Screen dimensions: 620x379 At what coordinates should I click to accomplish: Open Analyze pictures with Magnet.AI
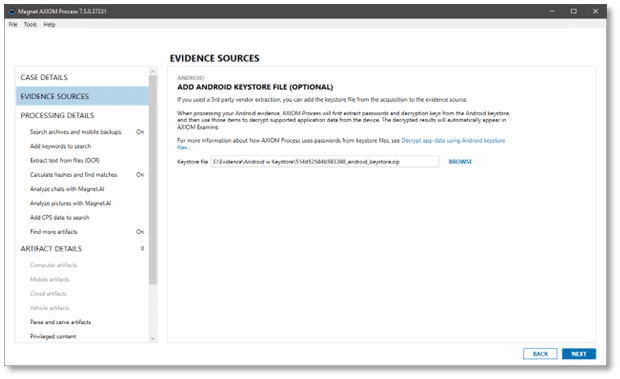(x=70, y=203)
